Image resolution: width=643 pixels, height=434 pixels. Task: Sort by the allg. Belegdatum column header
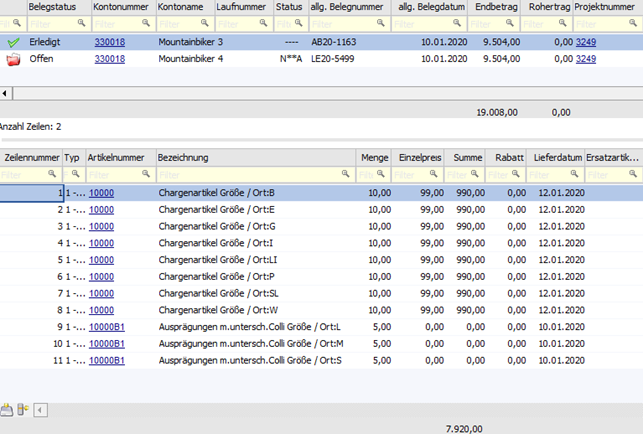coord(432,7)
